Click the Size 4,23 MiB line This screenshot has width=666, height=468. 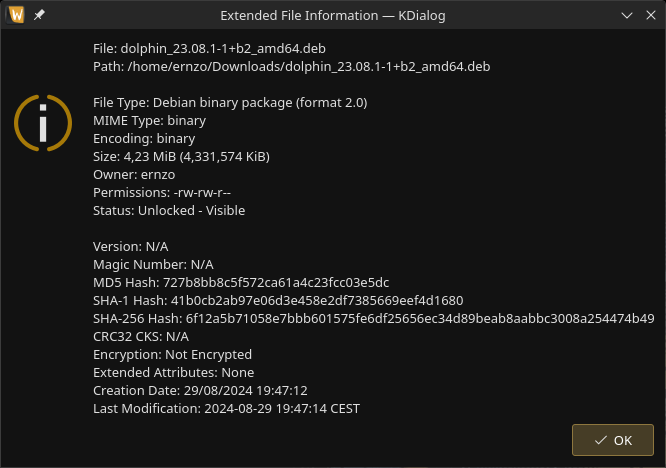(181, 157)
